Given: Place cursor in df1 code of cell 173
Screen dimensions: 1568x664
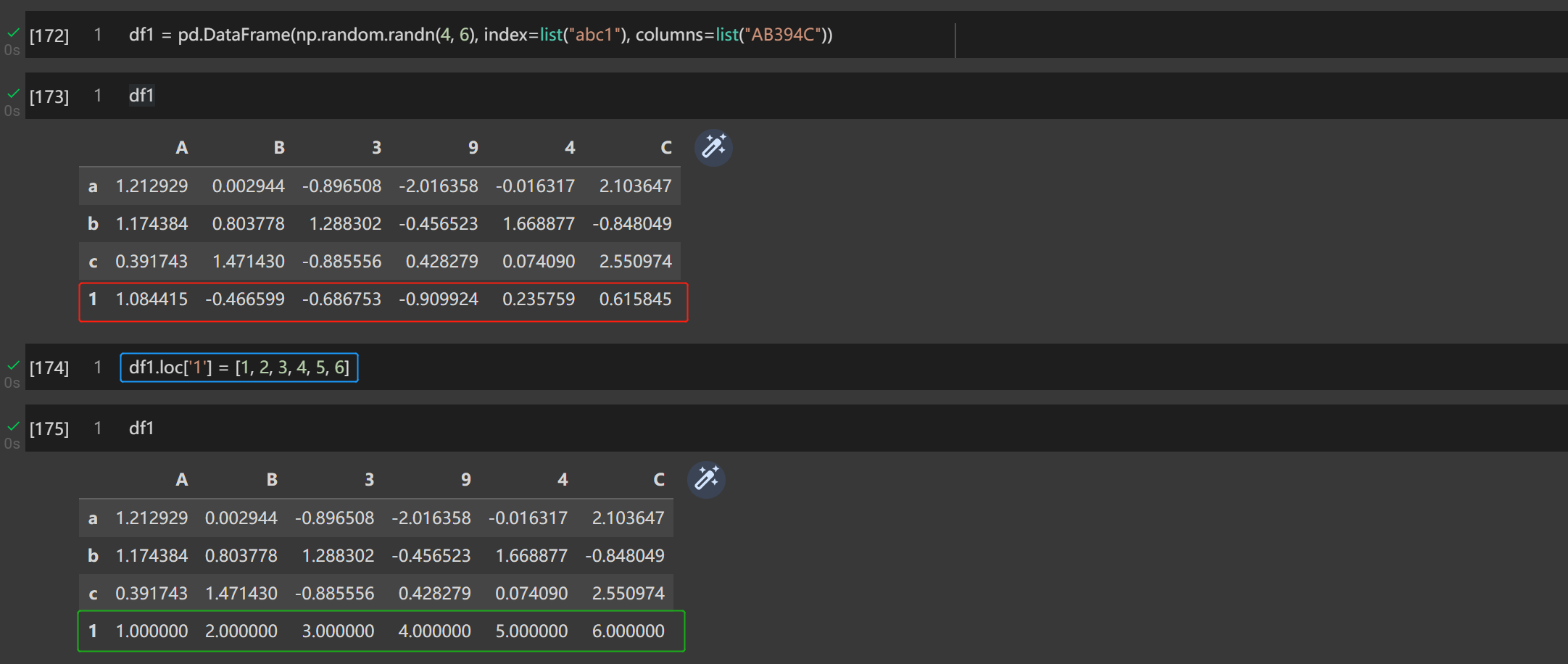Looking at the screenshot, I should 141,96.
